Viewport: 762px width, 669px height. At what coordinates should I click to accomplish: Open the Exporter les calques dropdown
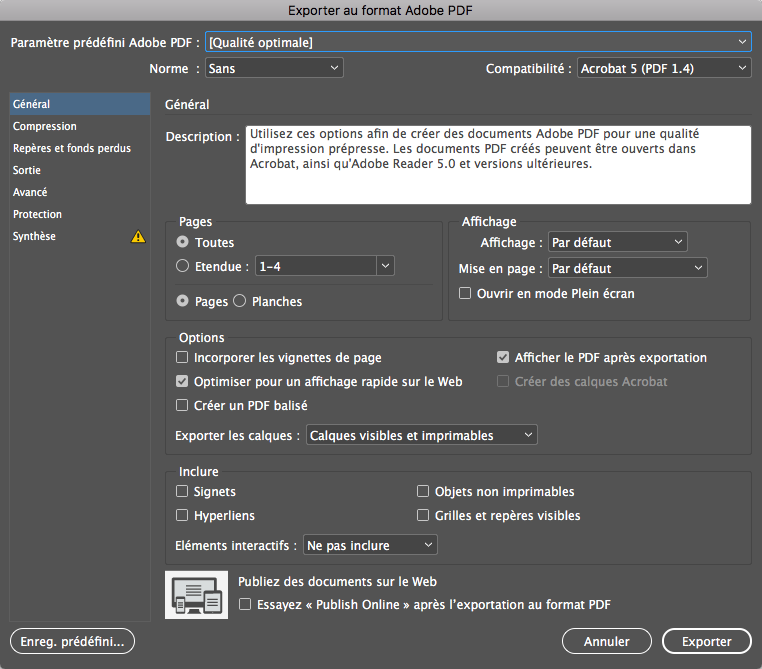[421, 435]
